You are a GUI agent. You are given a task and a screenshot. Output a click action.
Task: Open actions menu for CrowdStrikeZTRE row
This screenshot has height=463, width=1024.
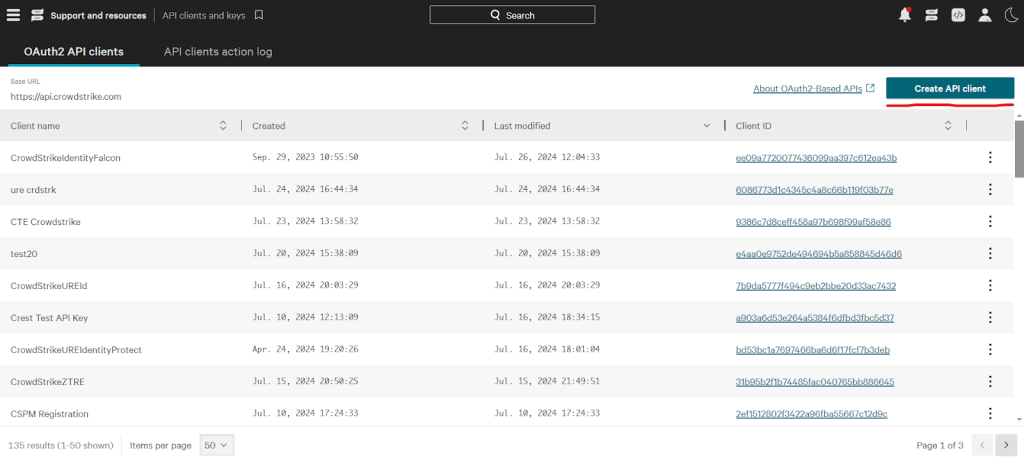point(990,381)
